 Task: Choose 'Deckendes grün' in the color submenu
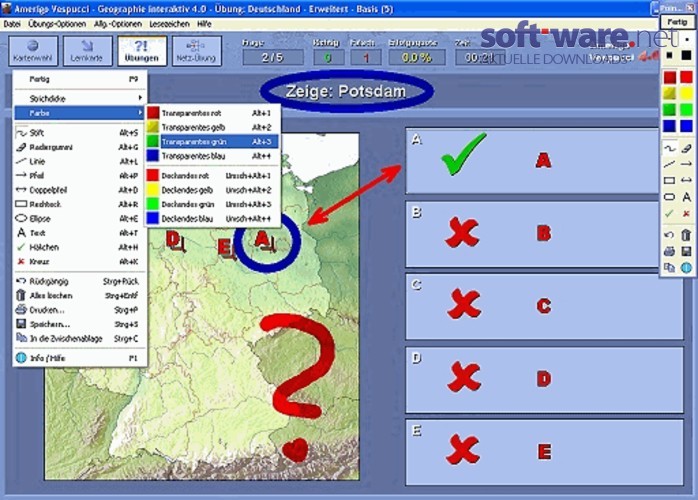pos(213,204)
